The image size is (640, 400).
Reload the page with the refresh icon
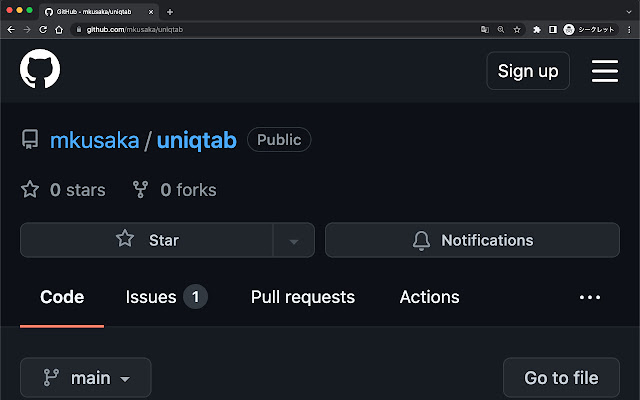pos(43,29)
